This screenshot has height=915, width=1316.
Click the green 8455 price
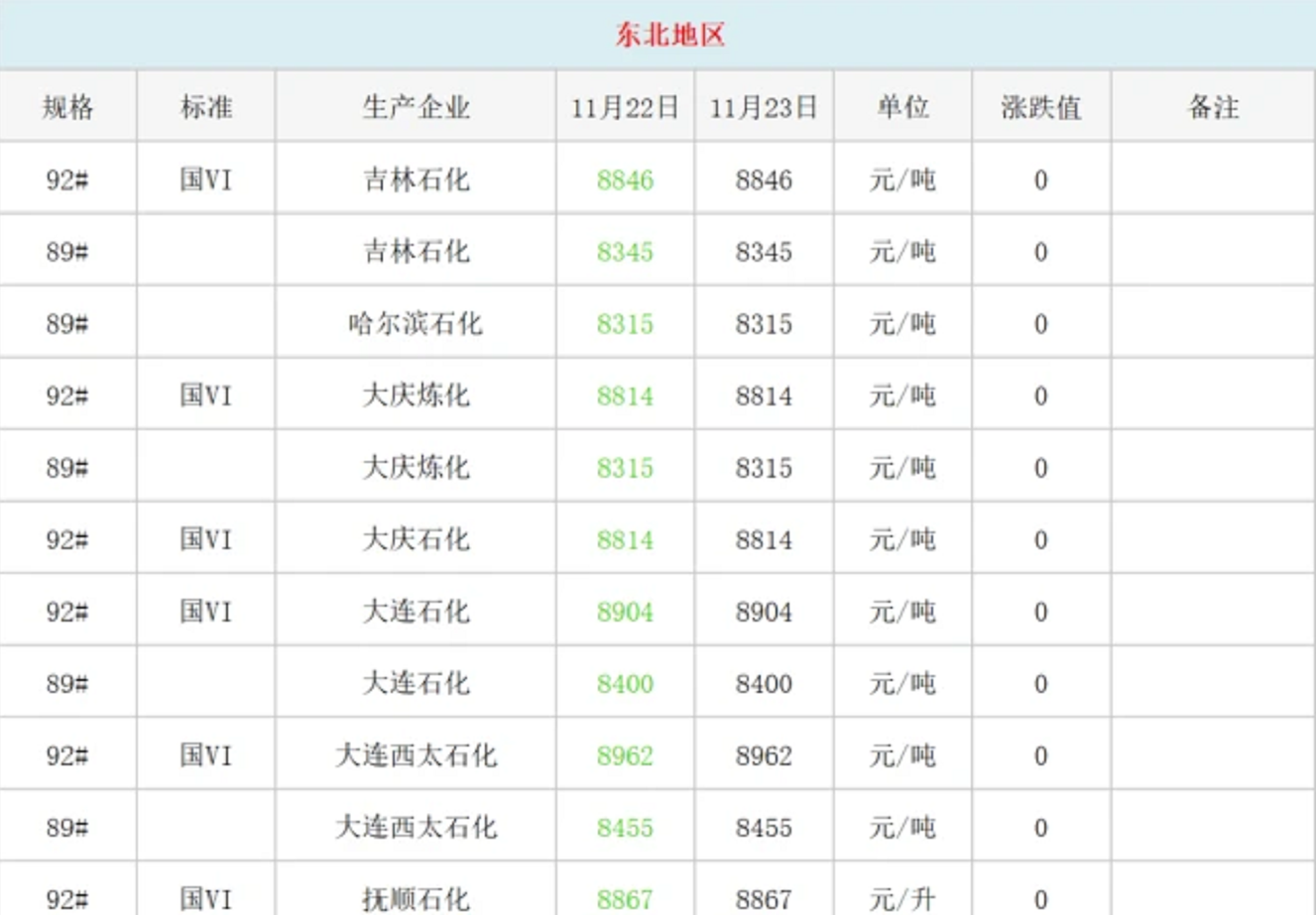[625, 828]
